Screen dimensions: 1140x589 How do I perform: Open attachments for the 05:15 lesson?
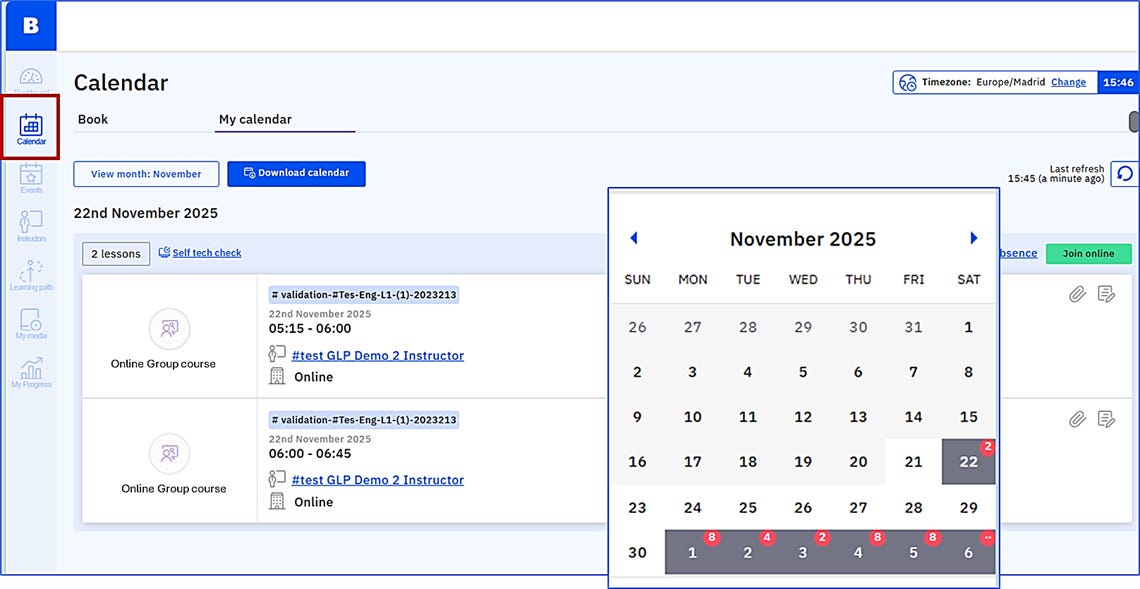[x=1077, y=294]
